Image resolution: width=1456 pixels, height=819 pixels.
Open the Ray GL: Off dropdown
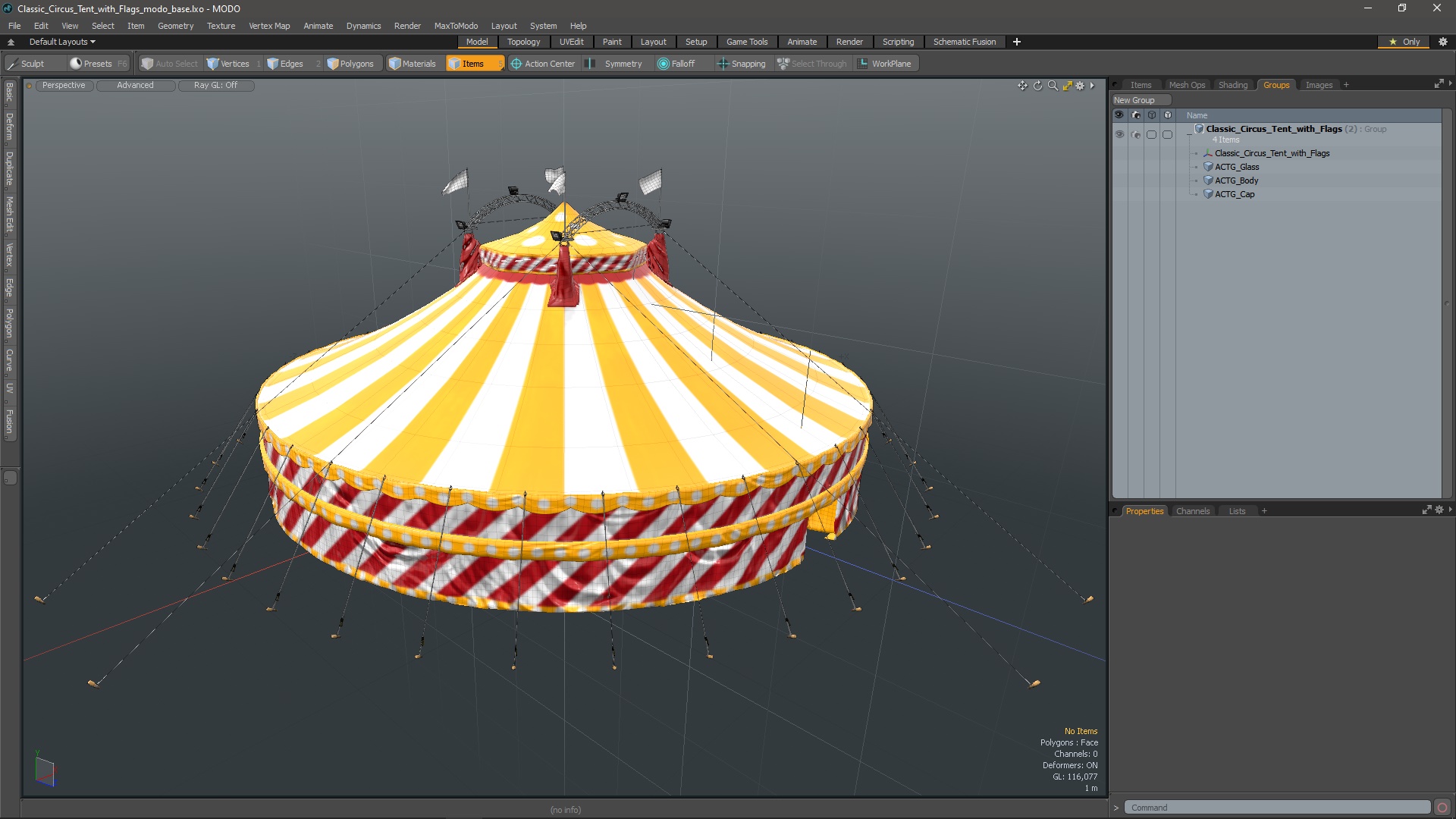[x=215, y=86]
